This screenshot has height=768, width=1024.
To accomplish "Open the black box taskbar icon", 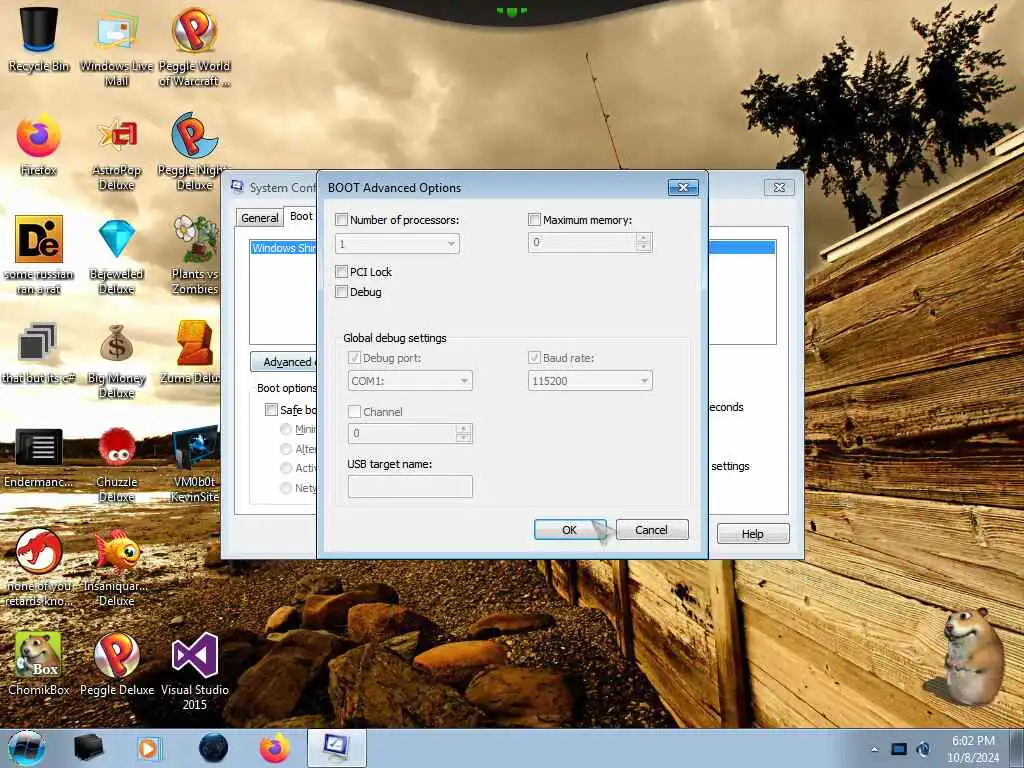I will click(x=88, y=748).
